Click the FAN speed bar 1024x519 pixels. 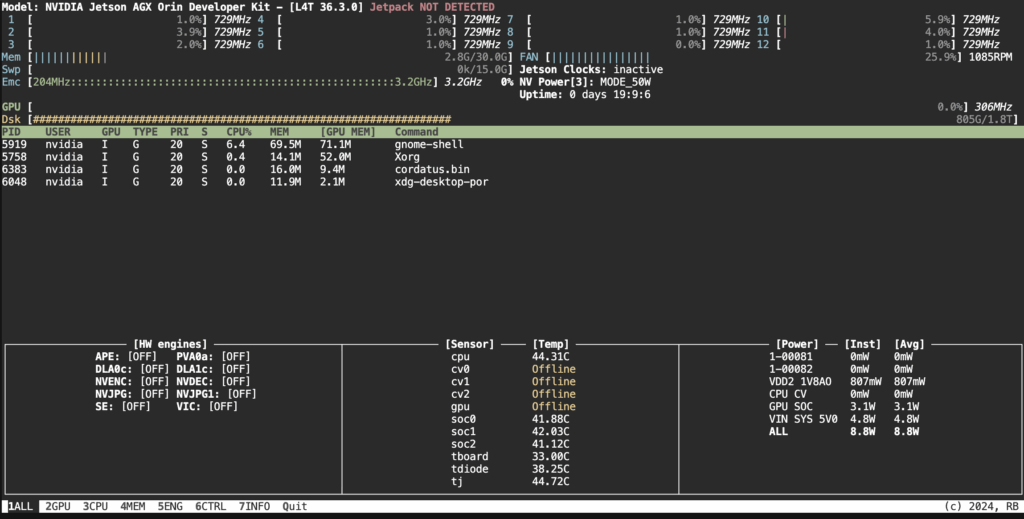760,58
